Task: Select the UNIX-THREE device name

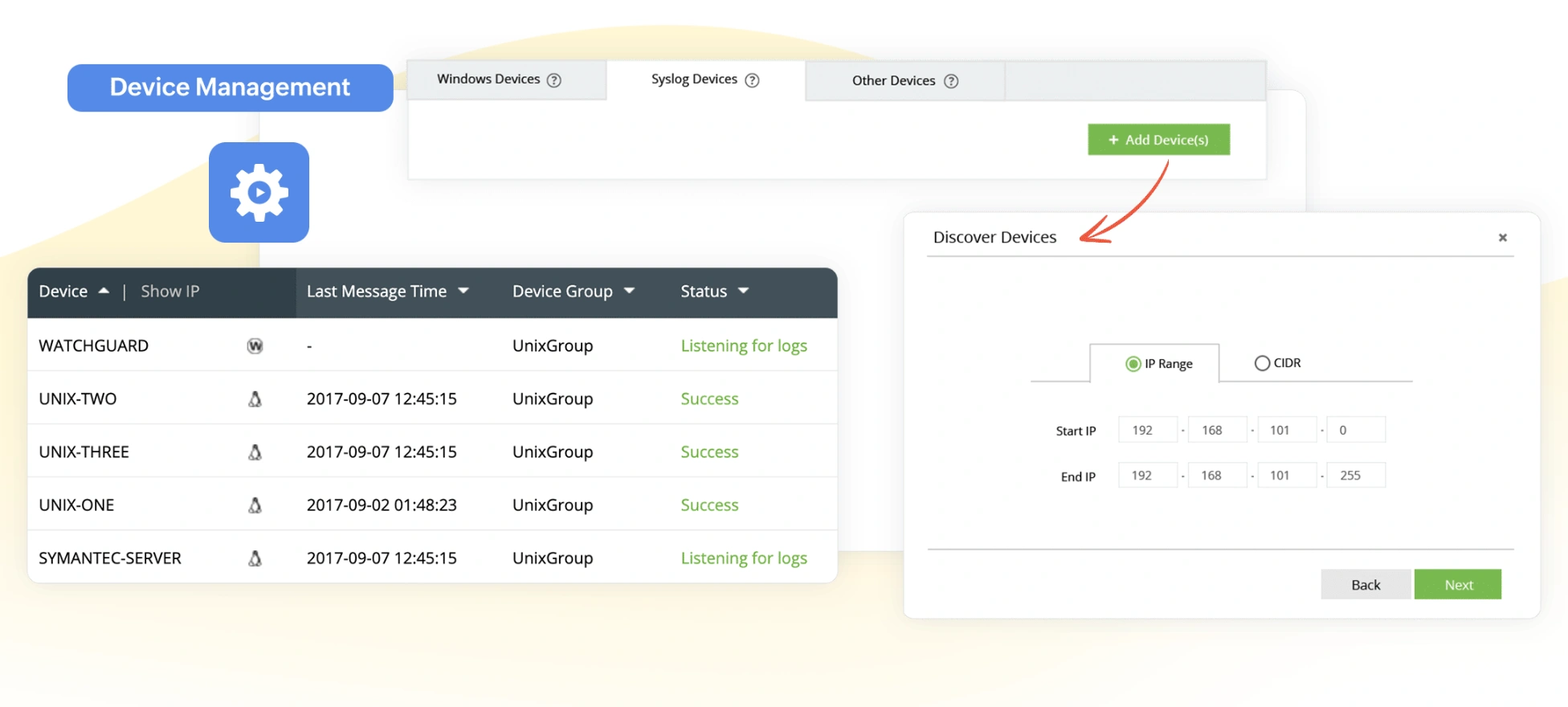Action: [x=84, y=452]
